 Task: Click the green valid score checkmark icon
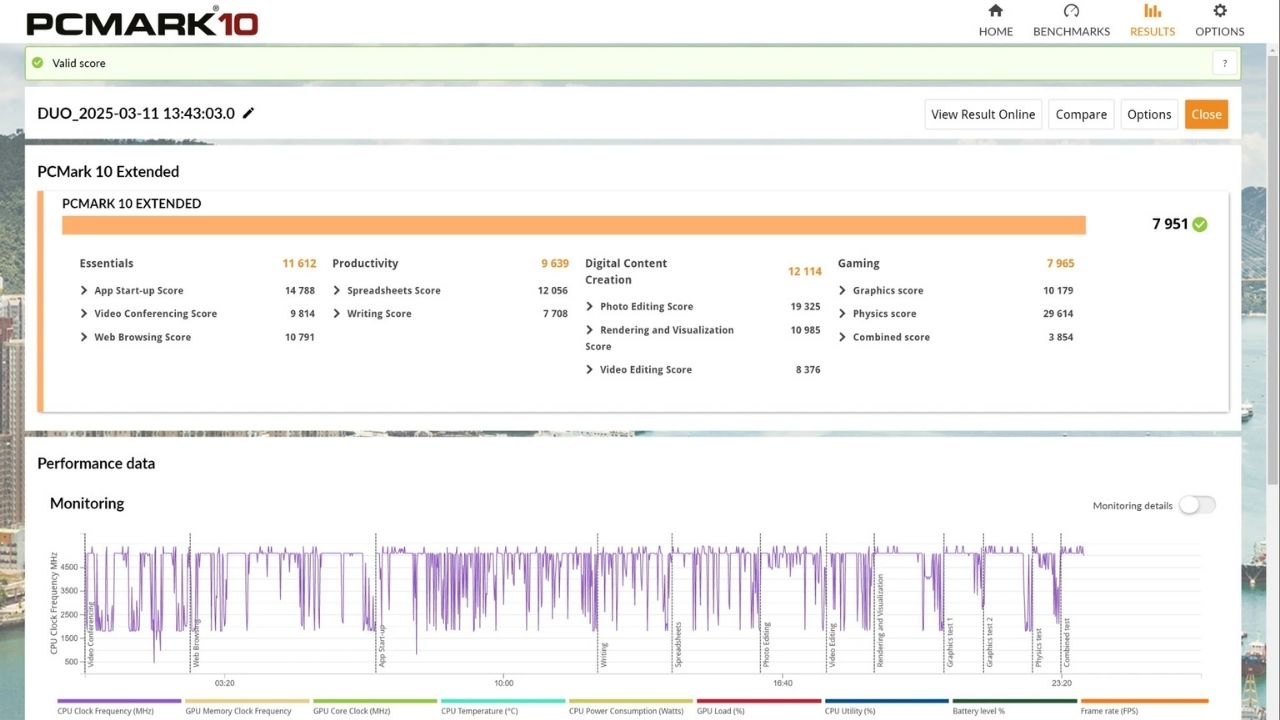(38, 63)
